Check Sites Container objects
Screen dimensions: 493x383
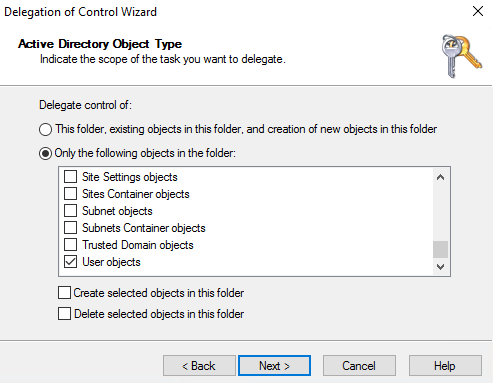tap(70, 194)
